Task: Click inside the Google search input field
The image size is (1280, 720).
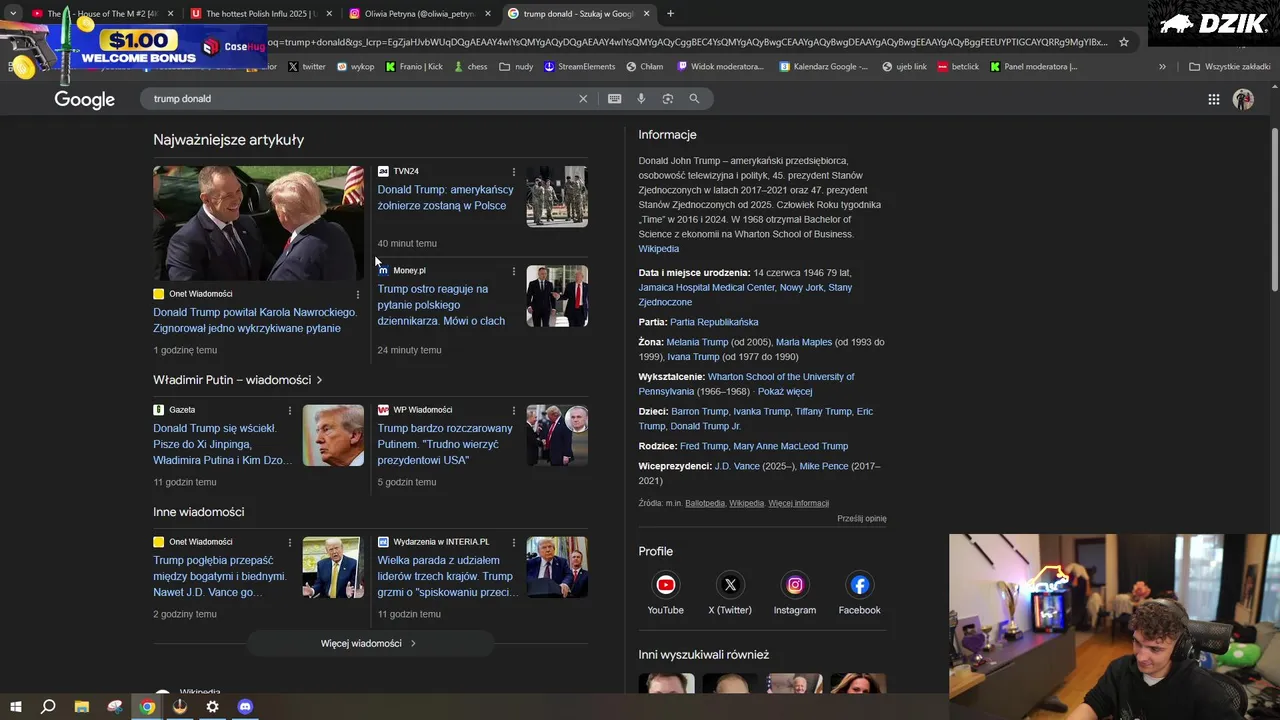Action: point(360,99)
